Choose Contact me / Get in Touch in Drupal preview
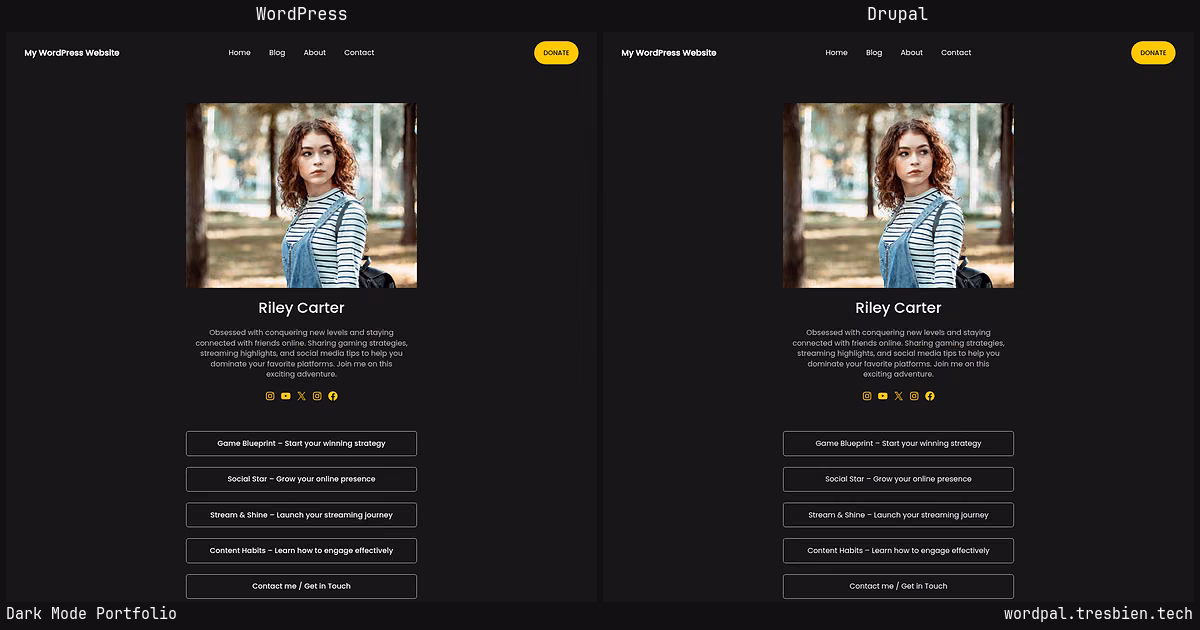Screen dimensions: 1200x630 898,586
